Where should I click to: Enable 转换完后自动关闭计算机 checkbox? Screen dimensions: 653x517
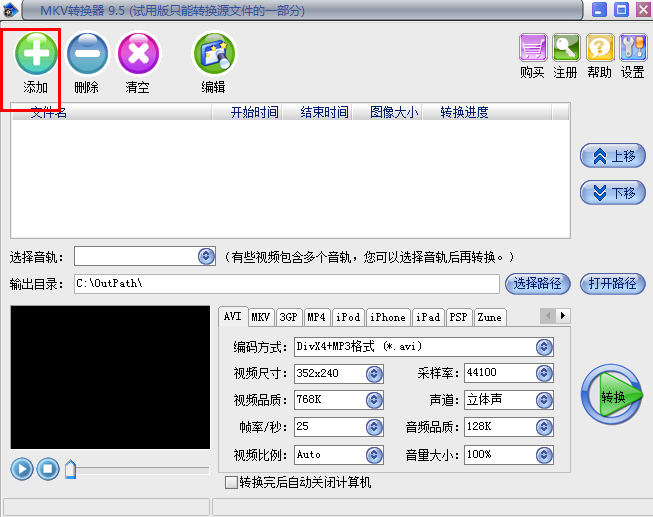(x=231, y=482)
